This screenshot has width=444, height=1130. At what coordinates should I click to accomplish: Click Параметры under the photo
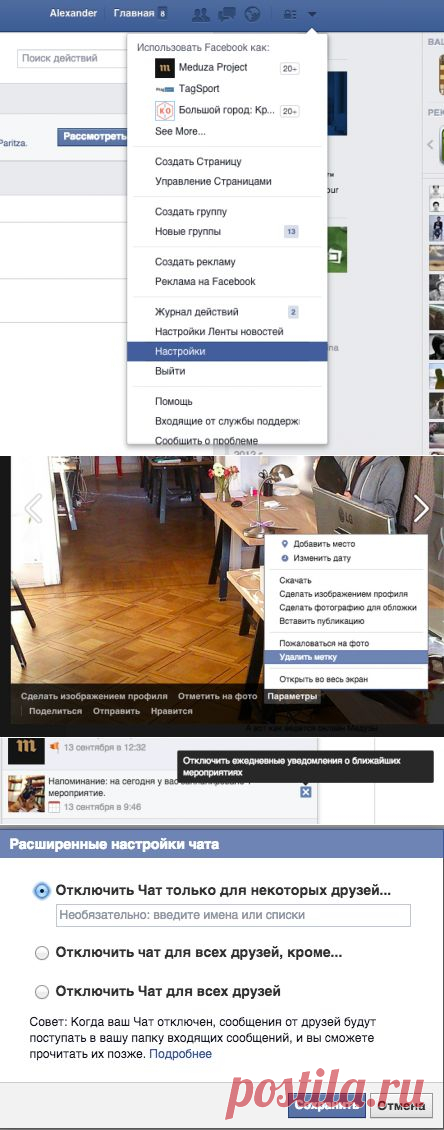coord(291,696)
